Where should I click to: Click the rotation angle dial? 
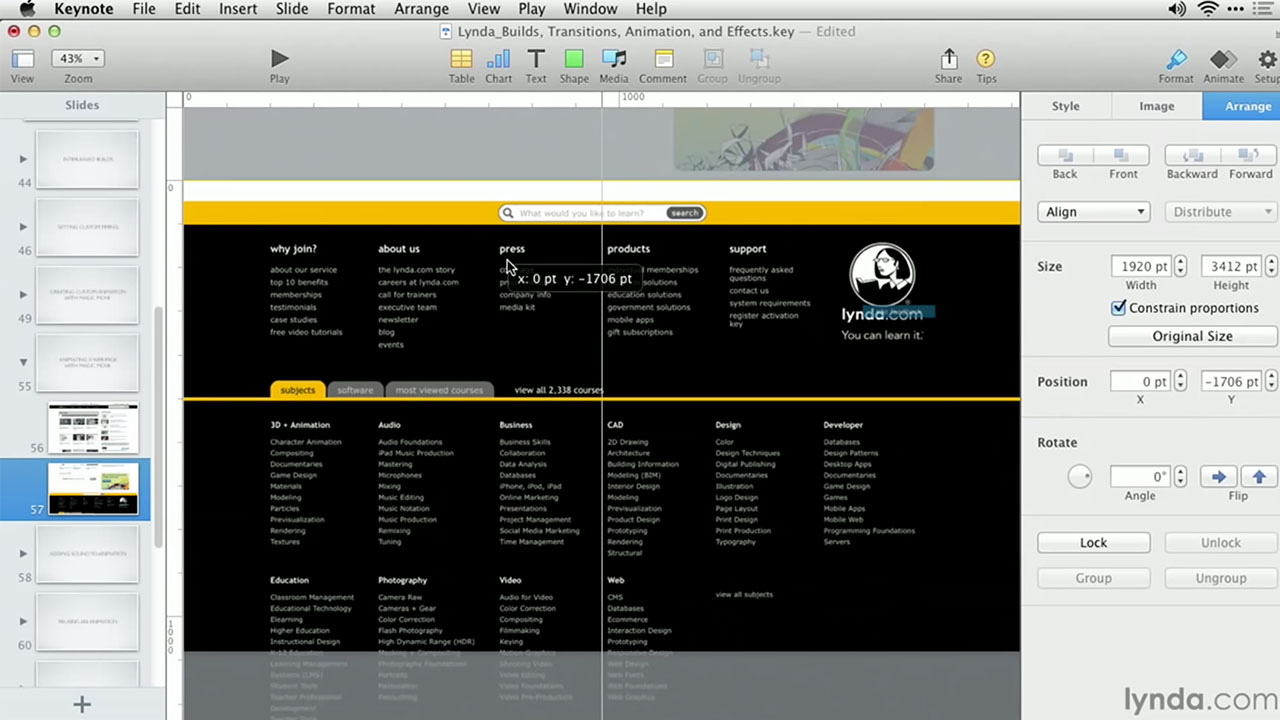(1080, 477)
